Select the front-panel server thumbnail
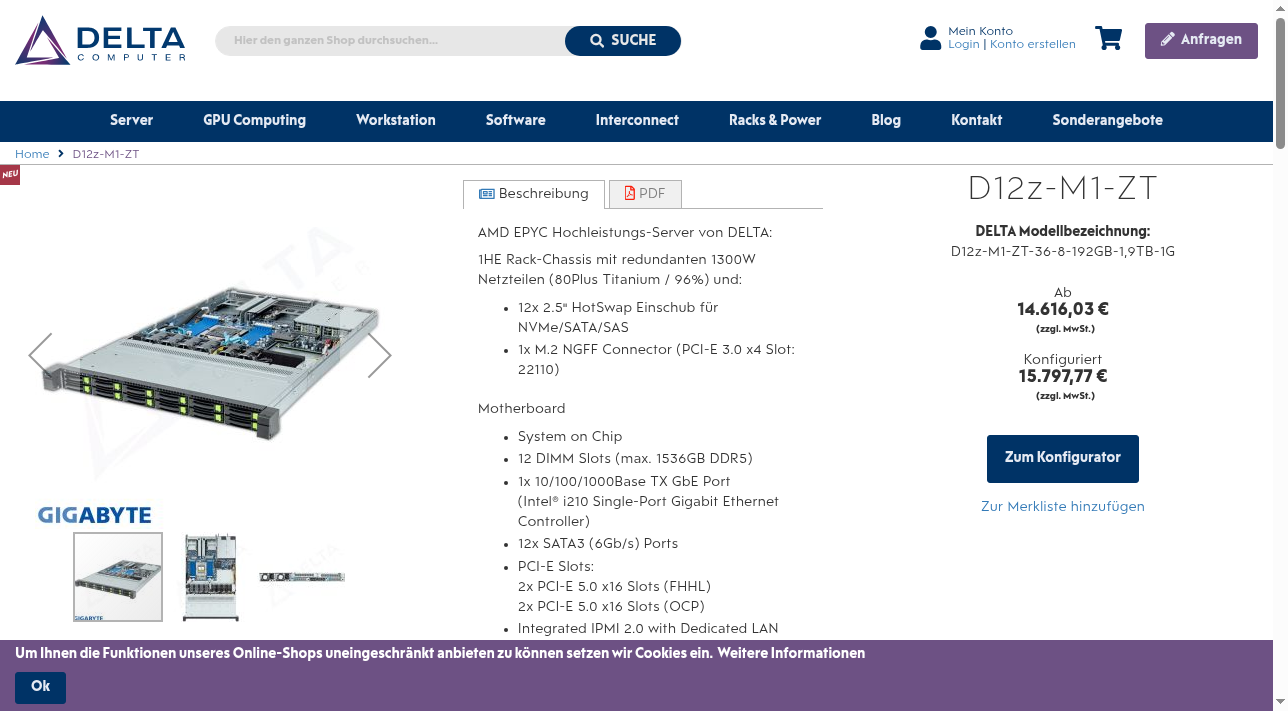1288x711 pixels. (302, 577)
